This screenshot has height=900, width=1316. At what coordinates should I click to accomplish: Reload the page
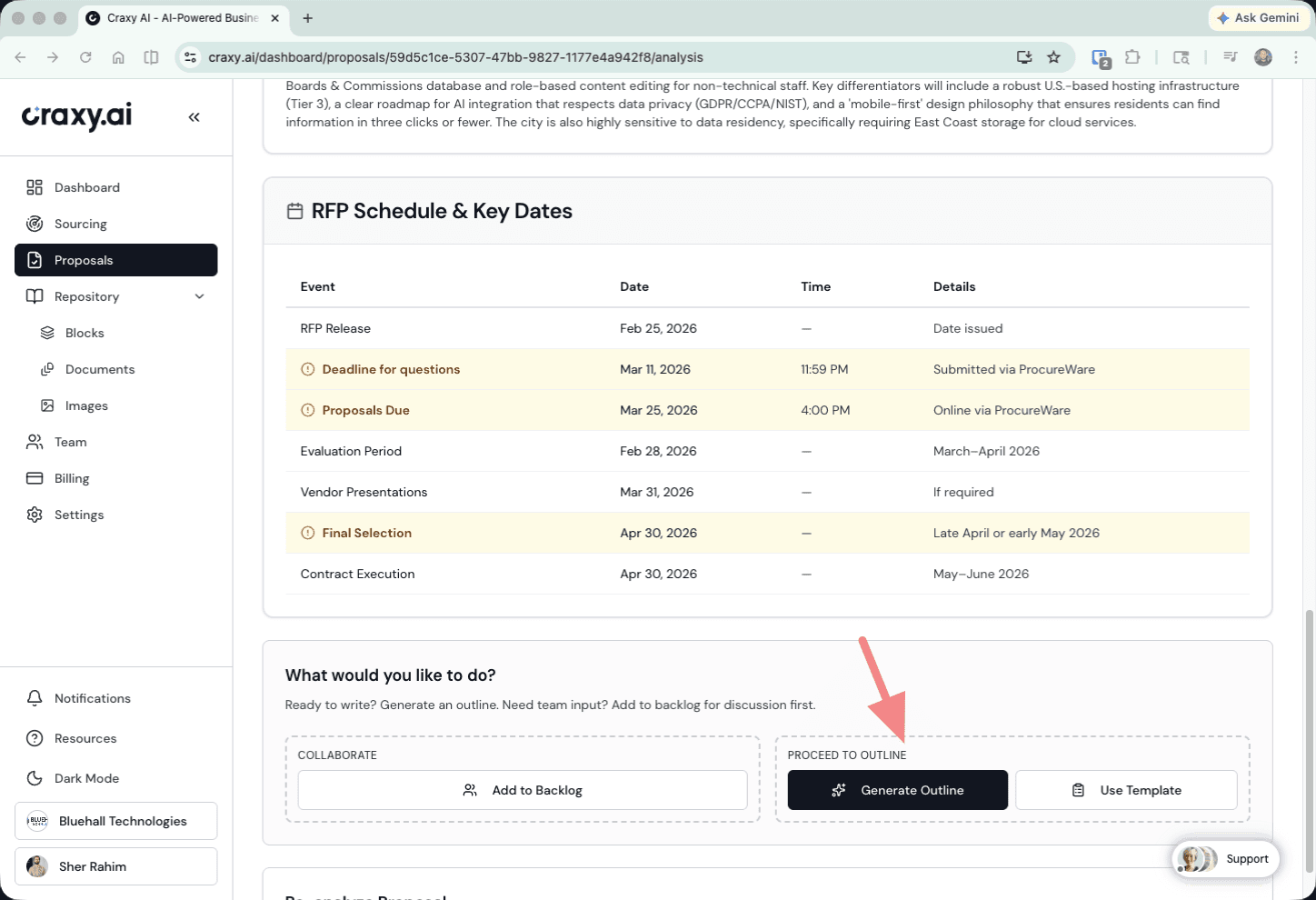click(85, 57)
